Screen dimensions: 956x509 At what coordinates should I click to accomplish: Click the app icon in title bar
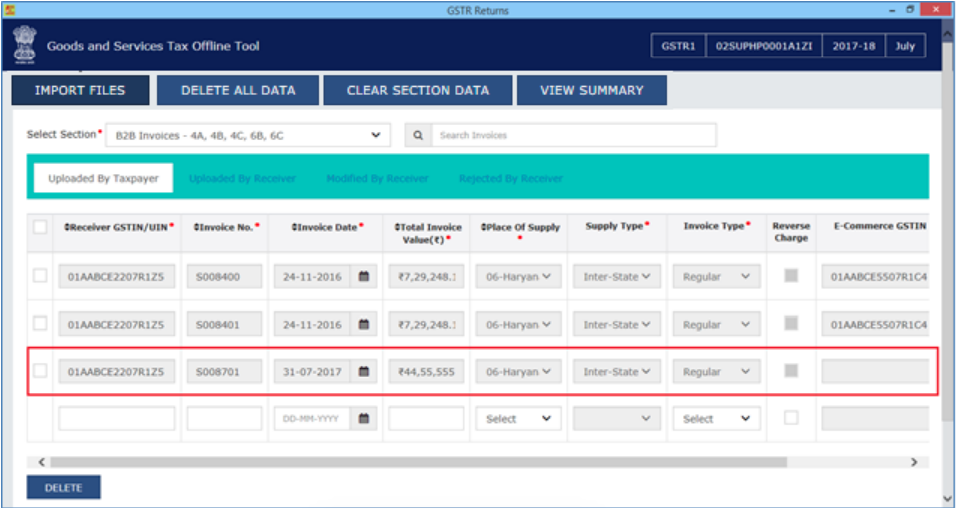pyautogui.click(x=10, y=10)
